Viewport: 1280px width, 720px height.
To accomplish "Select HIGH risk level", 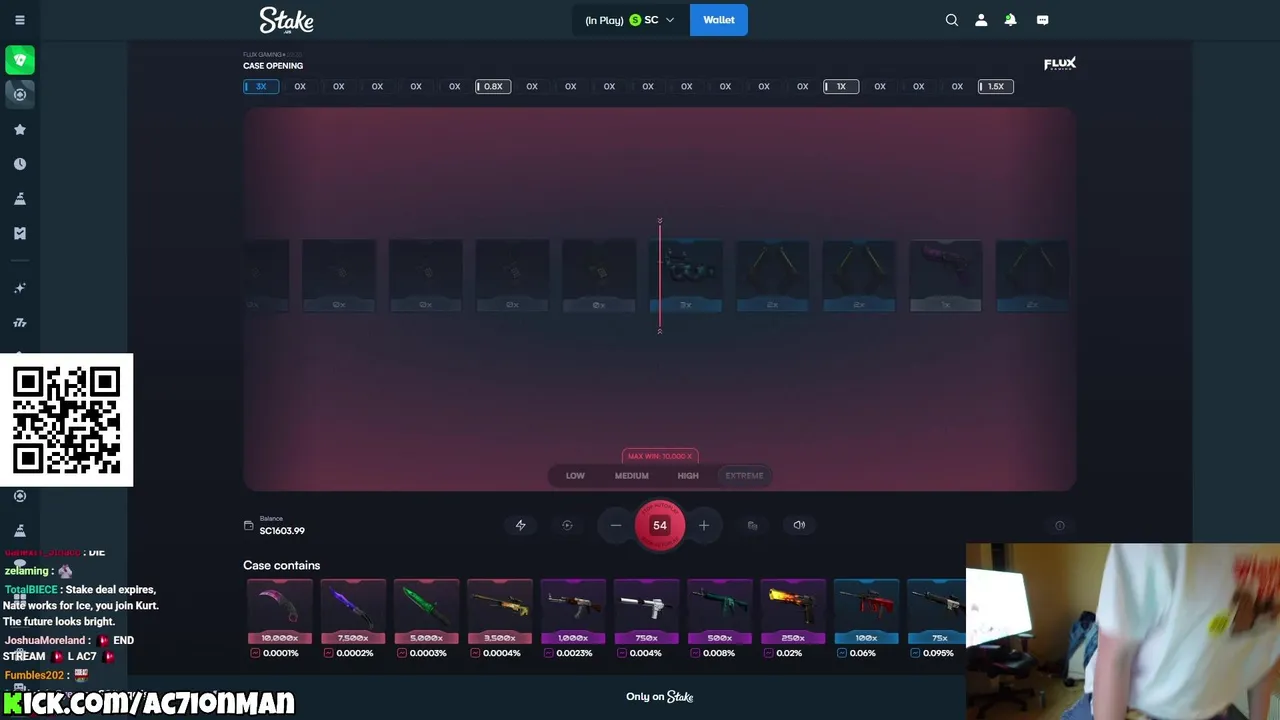I will point(688,476).
